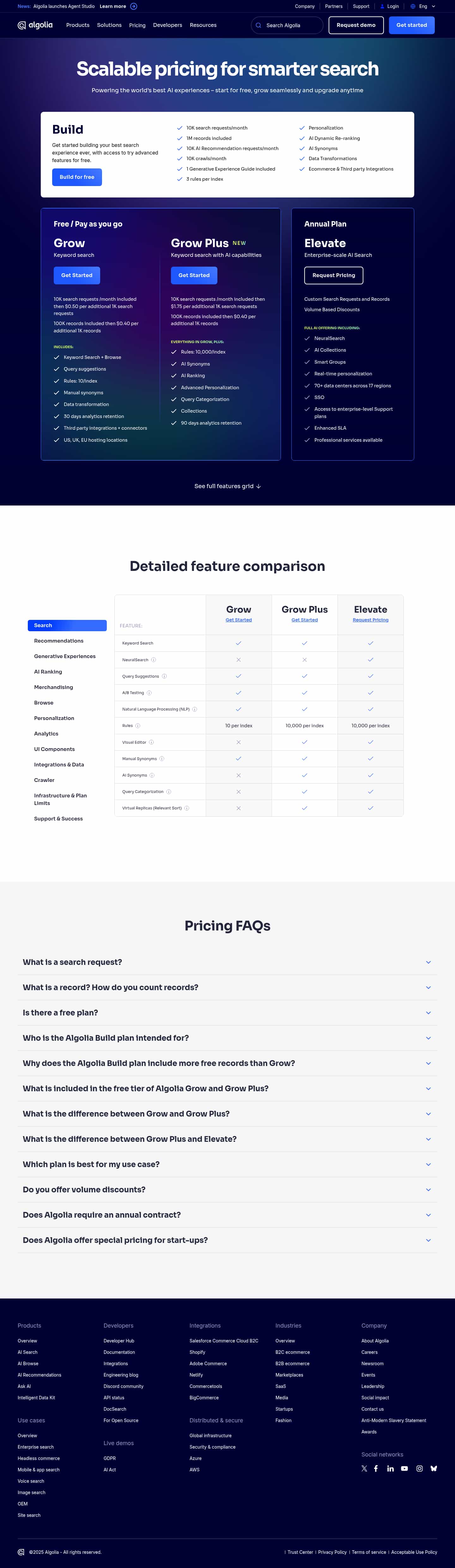
Task: Click the Search Algolia input field
Action: pyautogui.click(x=288, y=26)
